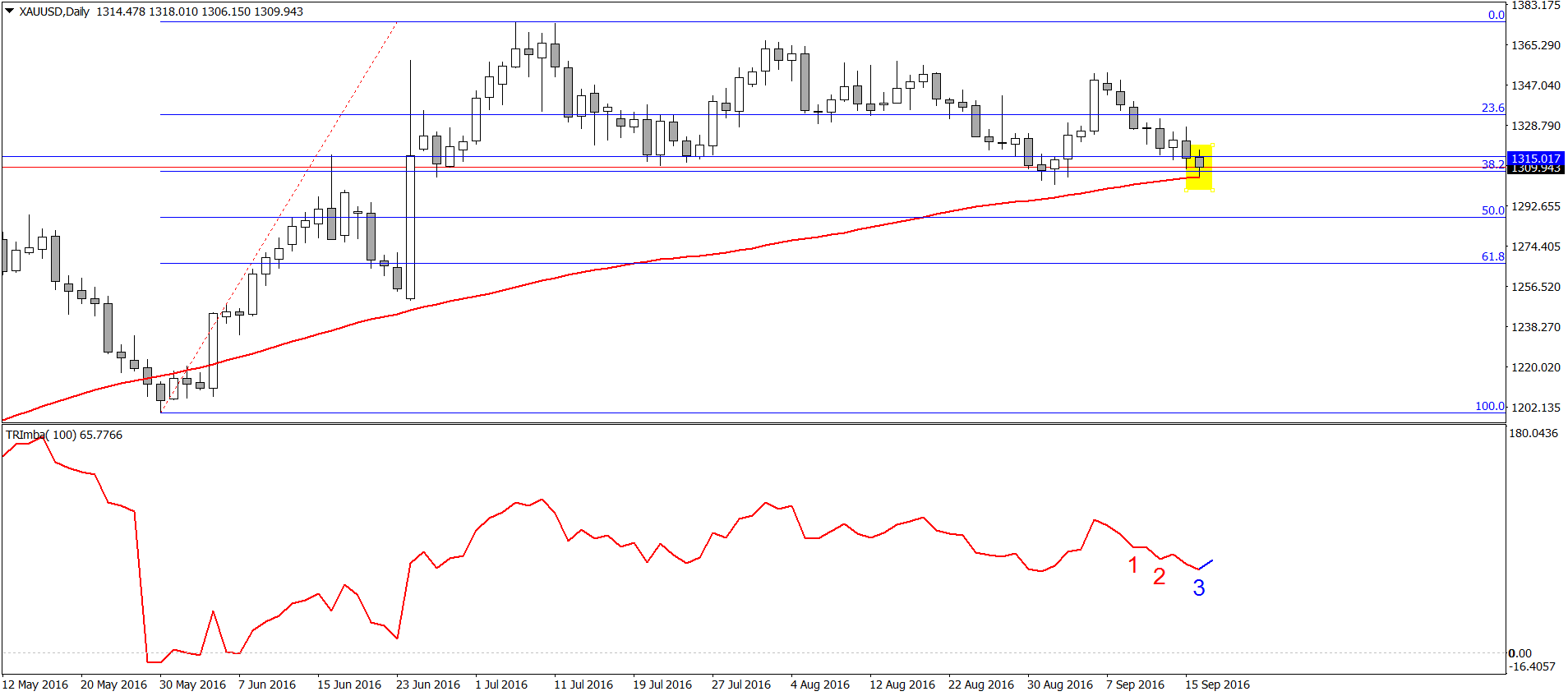
Task: Click the 7 Sep 2016 date label
Action: click(x=1135, y=684)
